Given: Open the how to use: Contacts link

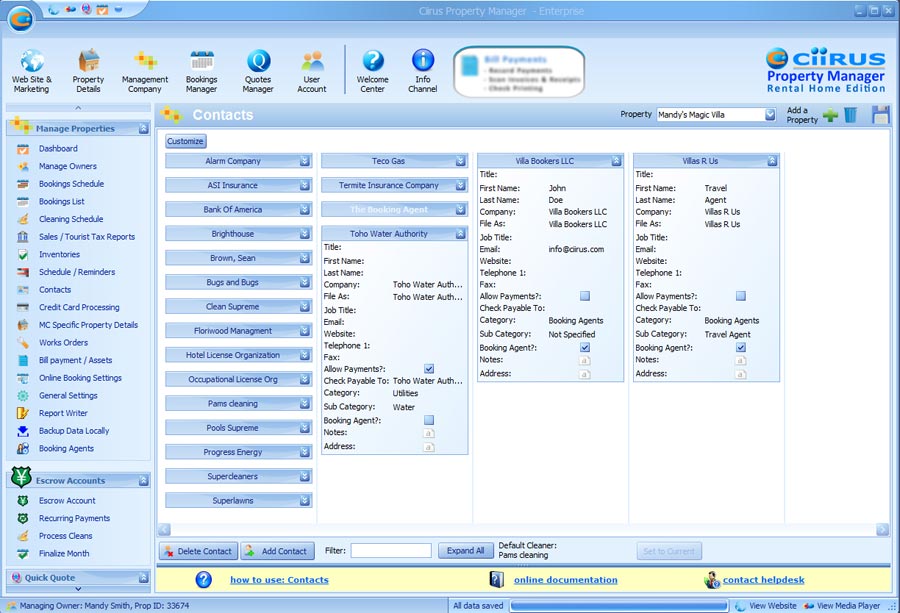Looking at the screenshot, I should (x=280, y=580).
